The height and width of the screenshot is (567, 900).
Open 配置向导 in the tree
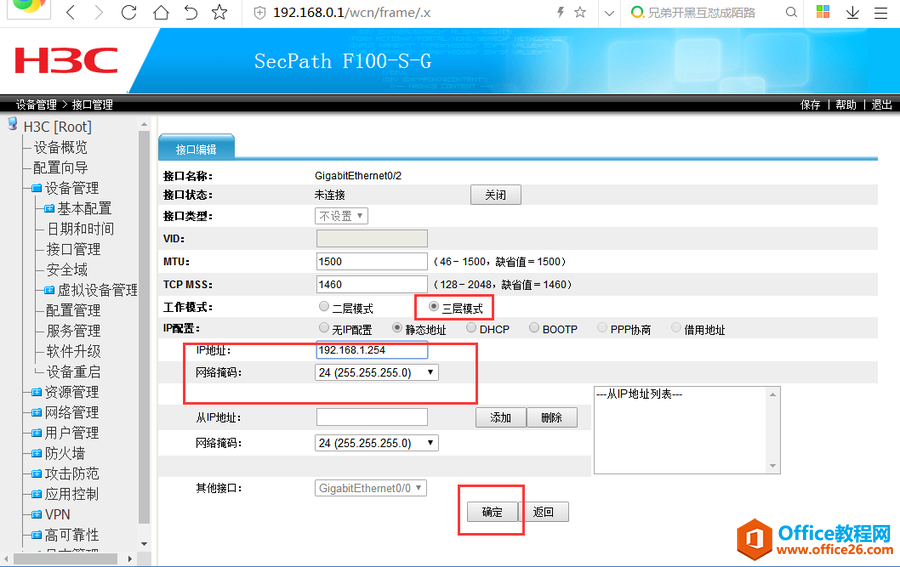[x=60, y=168]
